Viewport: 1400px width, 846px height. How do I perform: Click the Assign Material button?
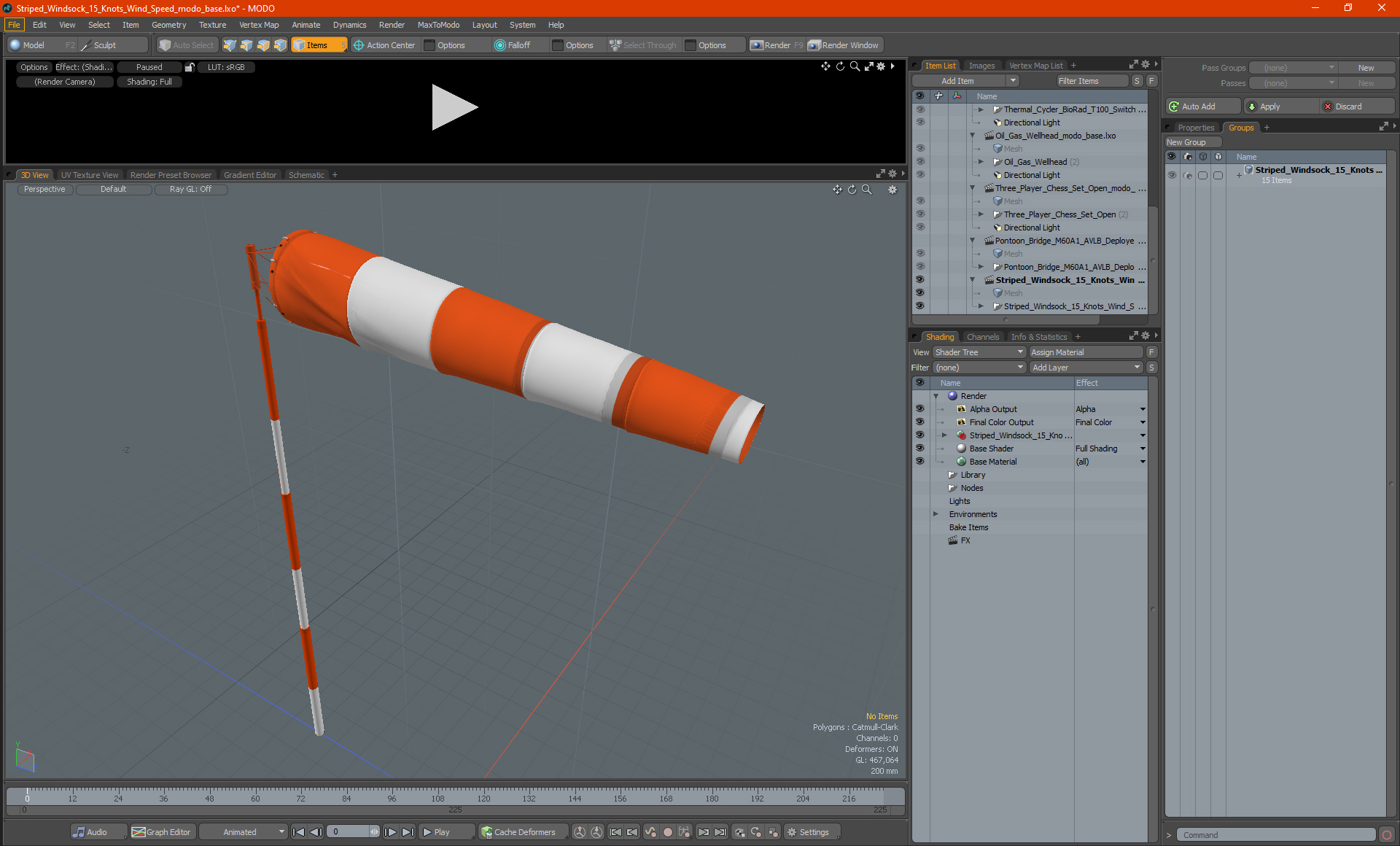1084,352
